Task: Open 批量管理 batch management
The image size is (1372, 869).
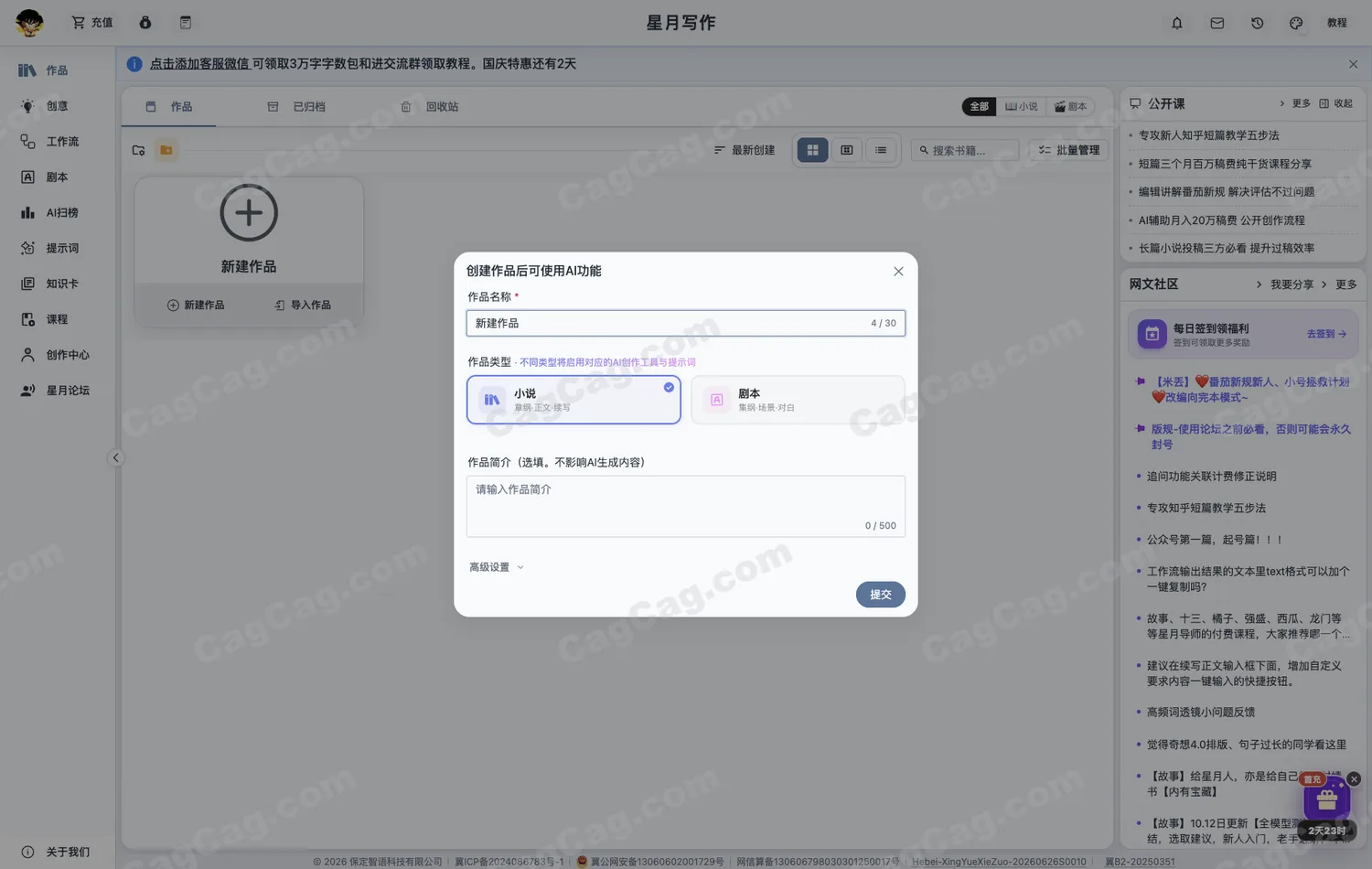Action: click(1069, 150)
